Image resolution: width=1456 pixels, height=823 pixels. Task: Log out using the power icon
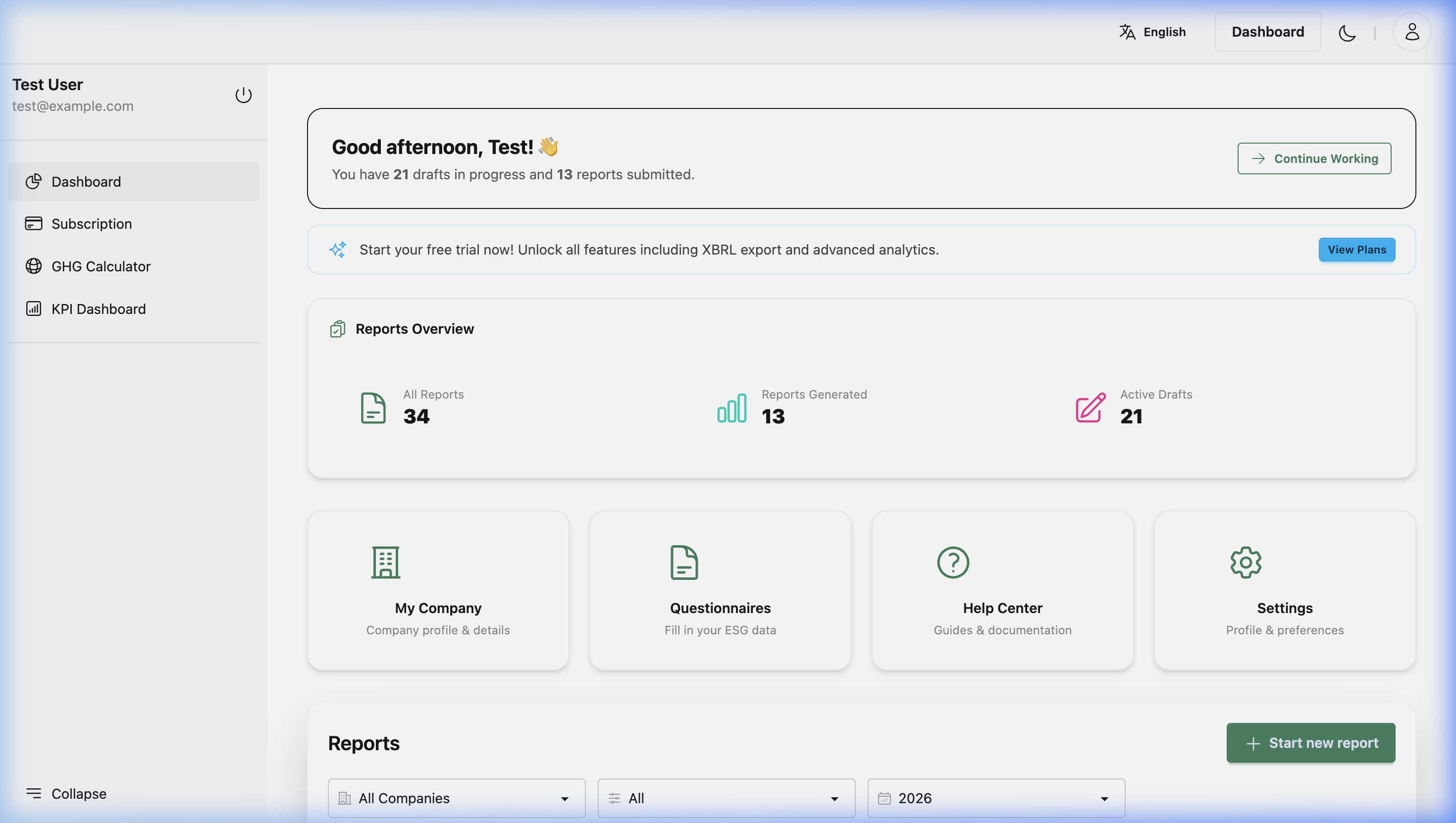pyautogui.click(x=243, y=95)
